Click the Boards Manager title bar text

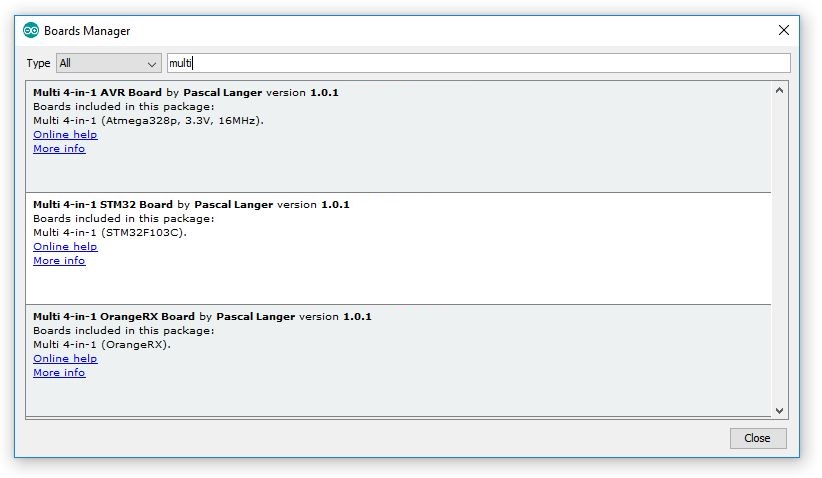point(87,31)
